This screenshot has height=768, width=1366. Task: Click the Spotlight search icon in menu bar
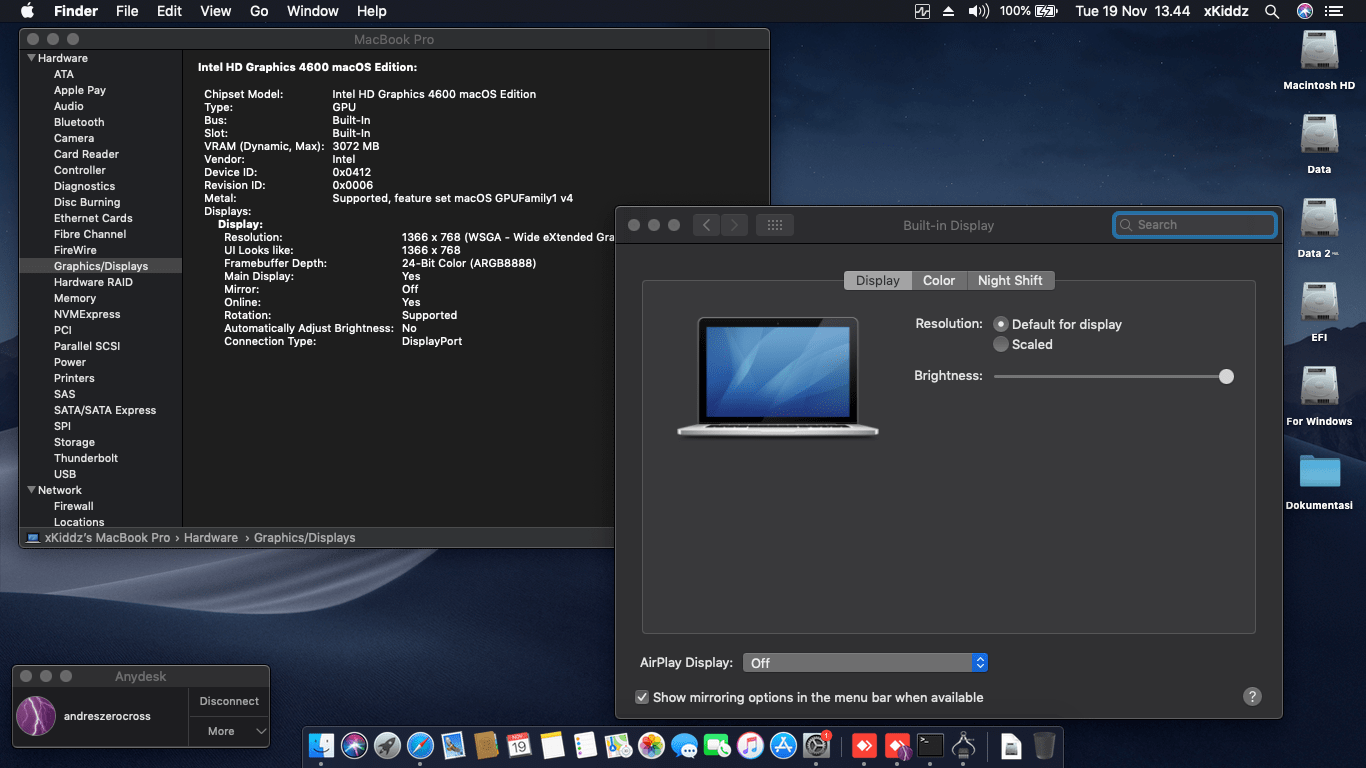pos(1272,11)
